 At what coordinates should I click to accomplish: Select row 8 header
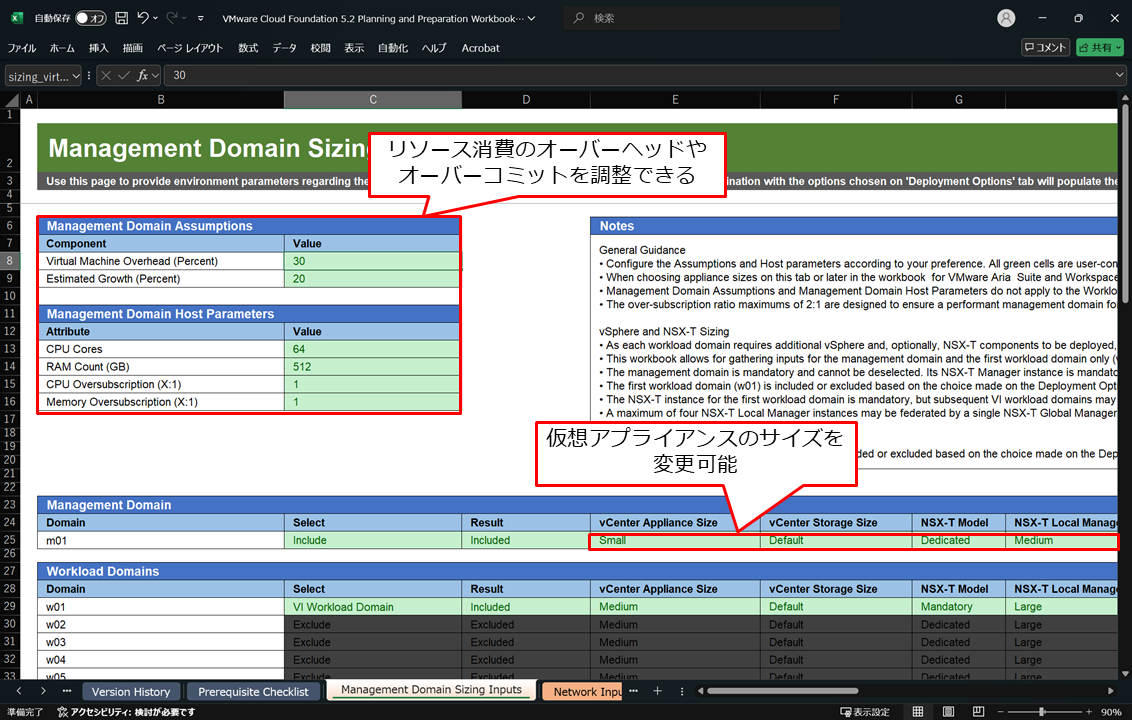click(10, 261)
